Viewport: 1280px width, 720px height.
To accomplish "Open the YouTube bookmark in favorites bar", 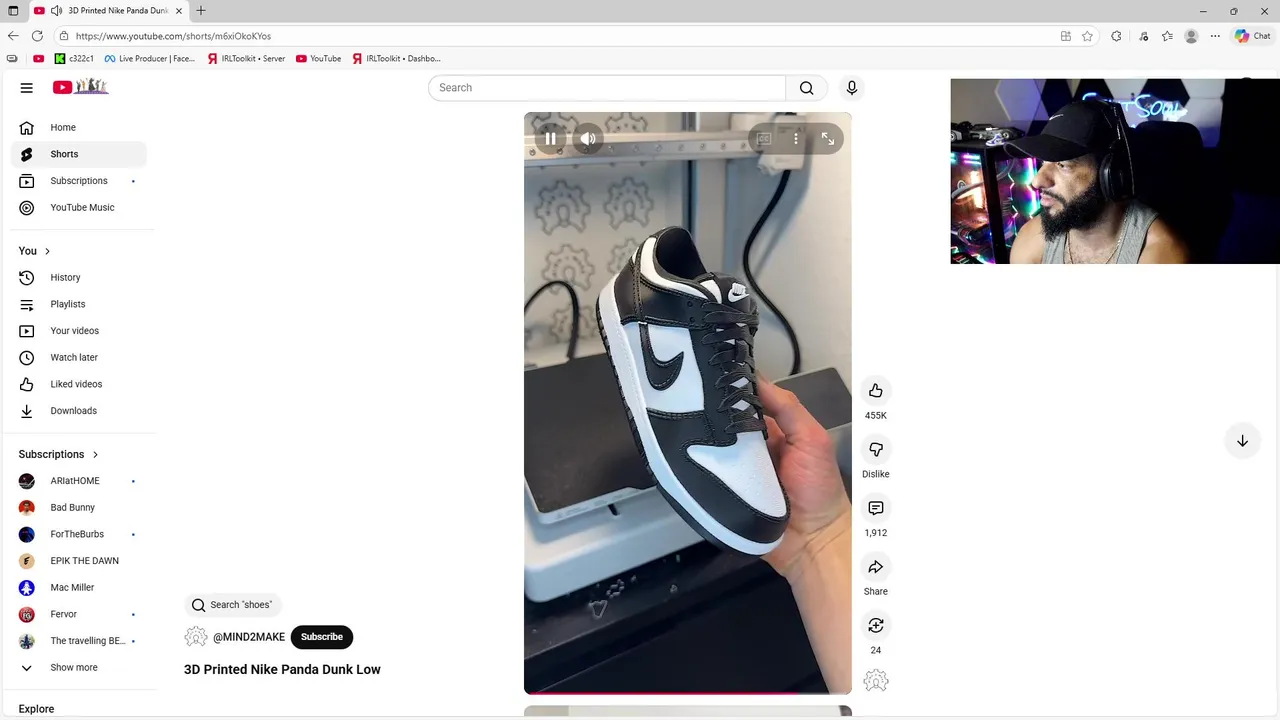I will [x=319, y=59].
